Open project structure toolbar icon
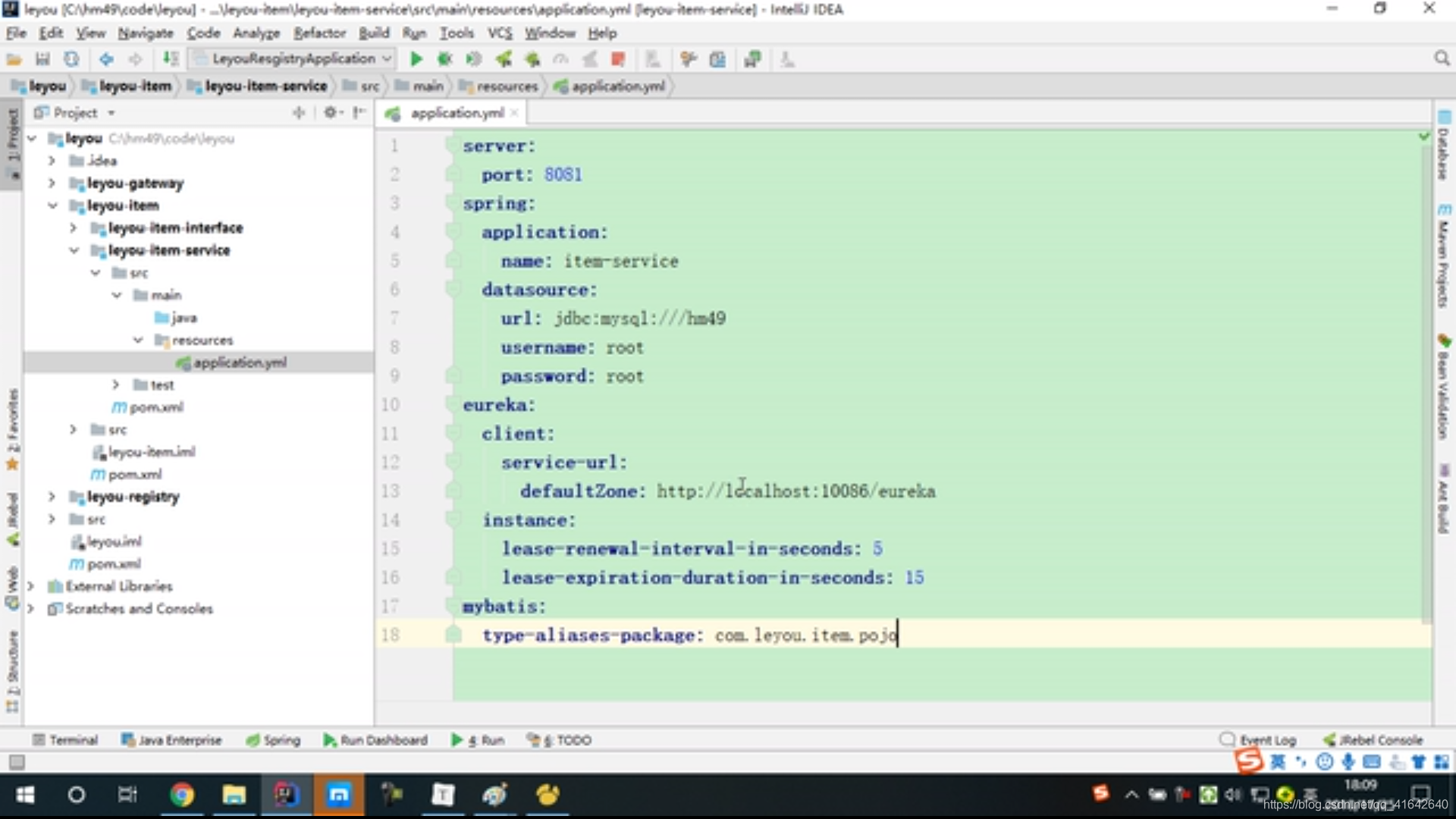This screenshot has height=819, width=1456. point(717,59)
